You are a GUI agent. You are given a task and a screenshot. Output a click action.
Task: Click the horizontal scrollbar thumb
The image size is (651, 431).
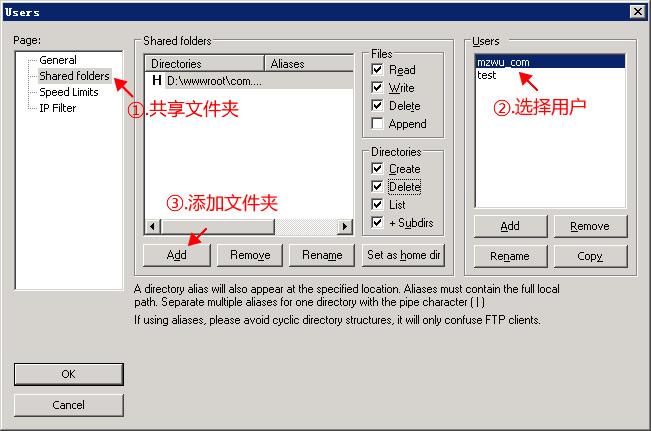pos(218,226)
